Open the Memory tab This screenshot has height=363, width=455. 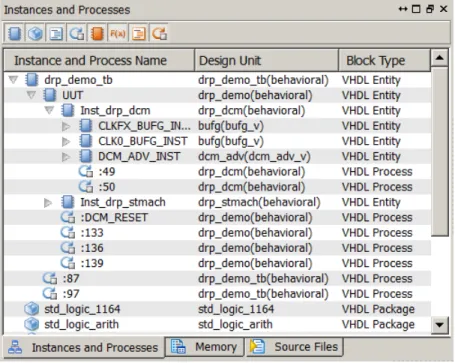click(205, 347)
